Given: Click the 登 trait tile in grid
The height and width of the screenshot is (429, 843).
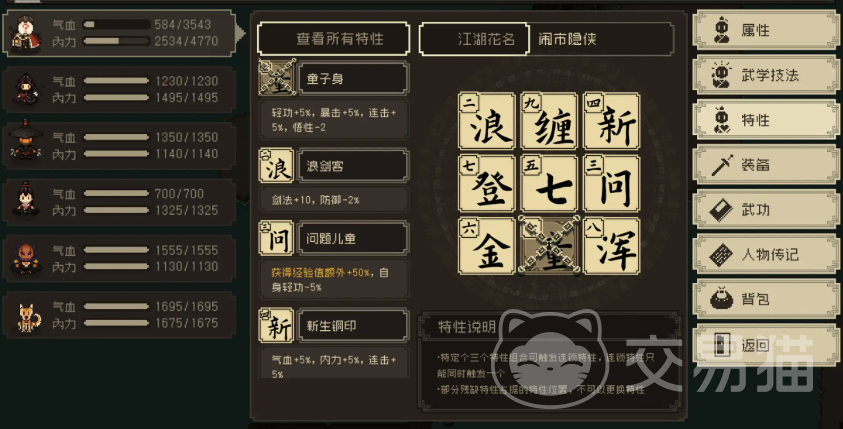Looking at the screenshot, I should (x=487, y=183).
